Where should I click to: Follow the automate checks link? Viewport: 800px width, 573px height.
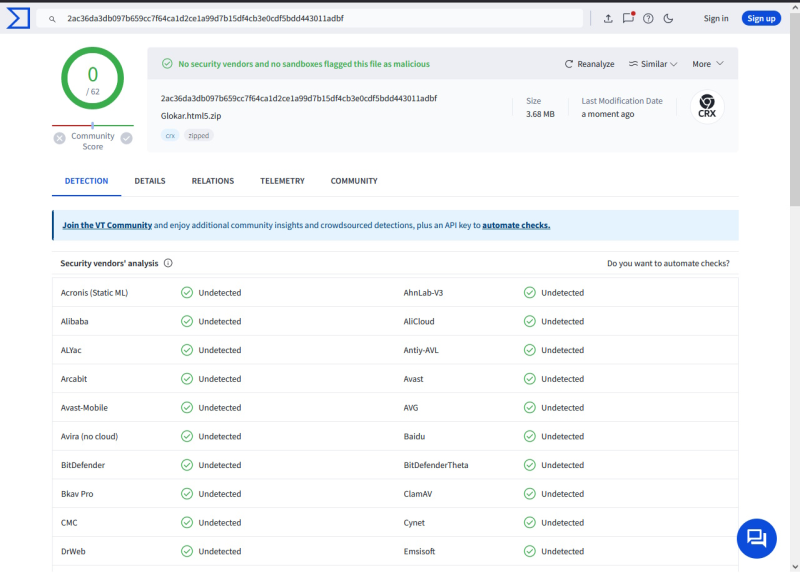pyautogui.click(x=516, y=225)
